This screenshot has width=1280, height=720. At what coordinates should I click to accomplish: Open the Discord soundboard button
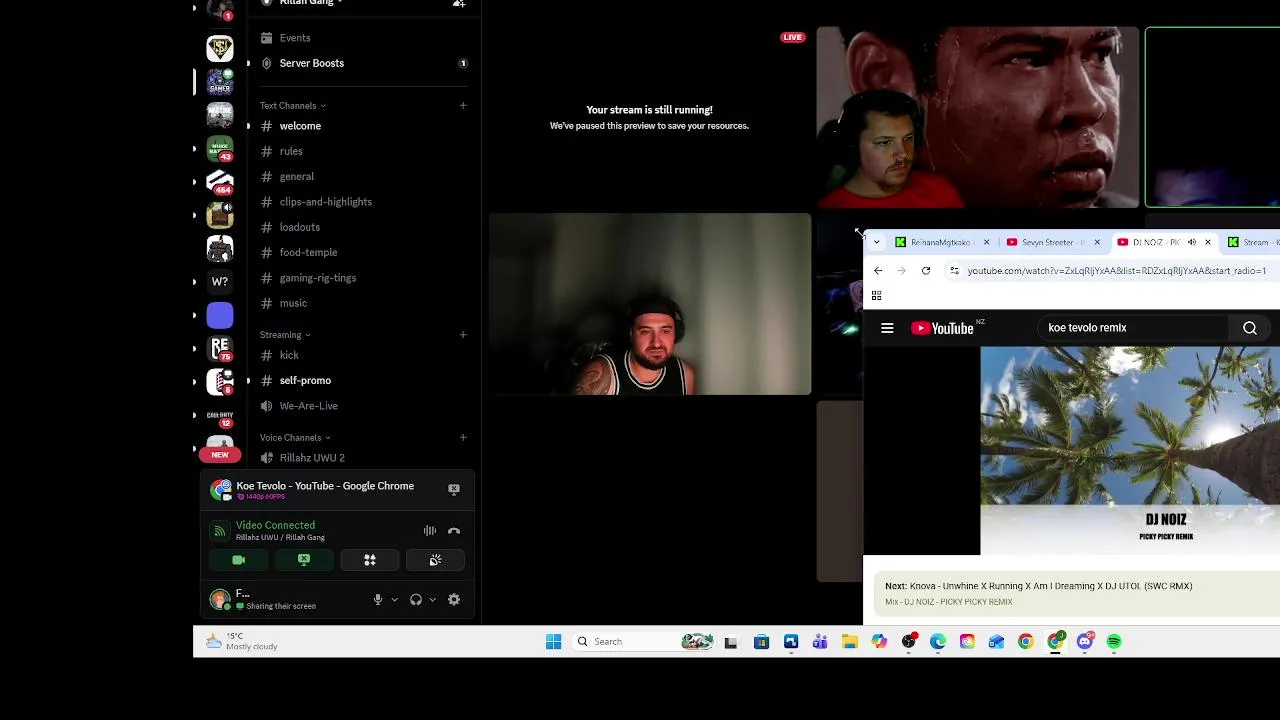tap(435, 560)
